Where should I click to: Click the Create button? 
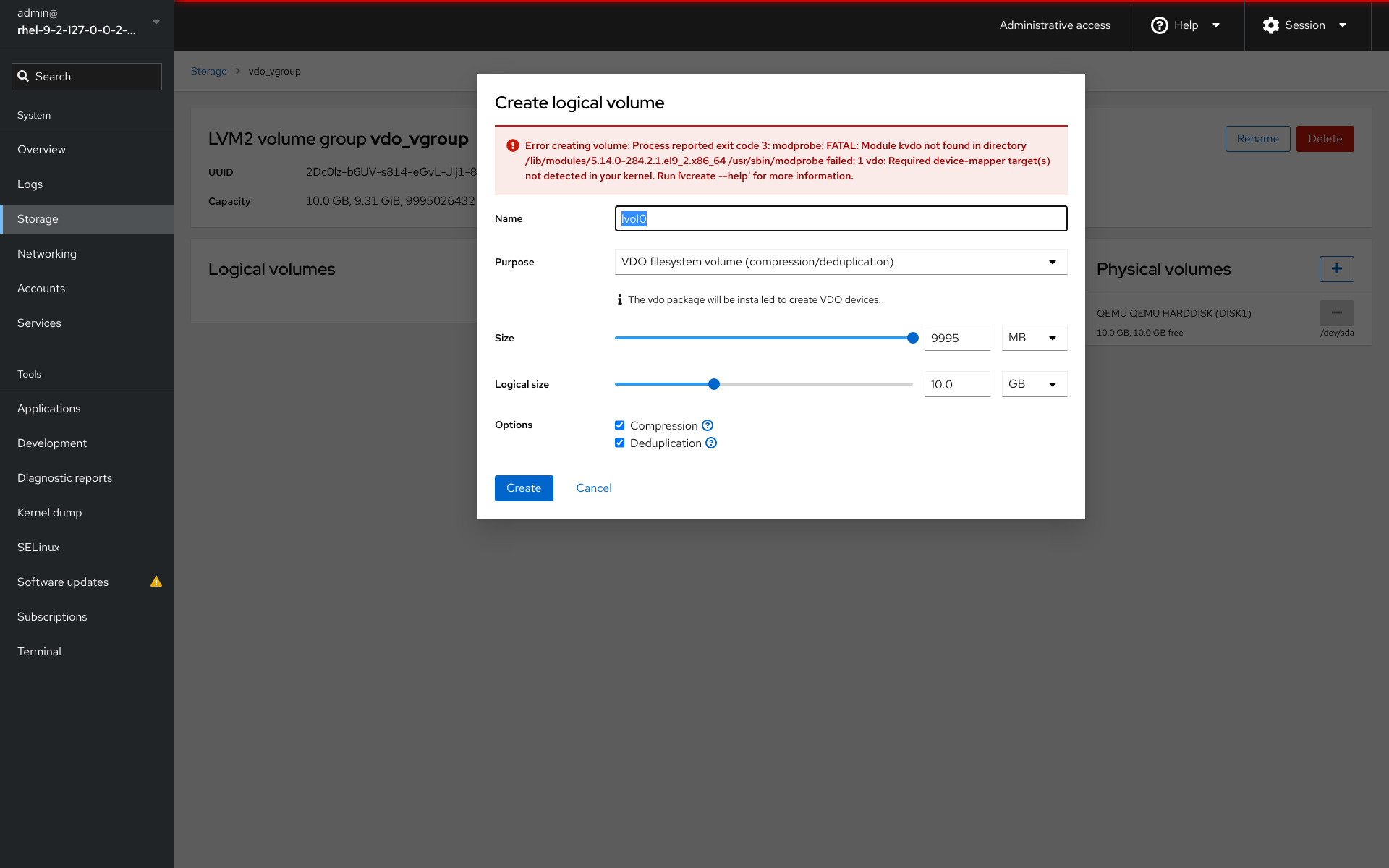tap(523, 488)
